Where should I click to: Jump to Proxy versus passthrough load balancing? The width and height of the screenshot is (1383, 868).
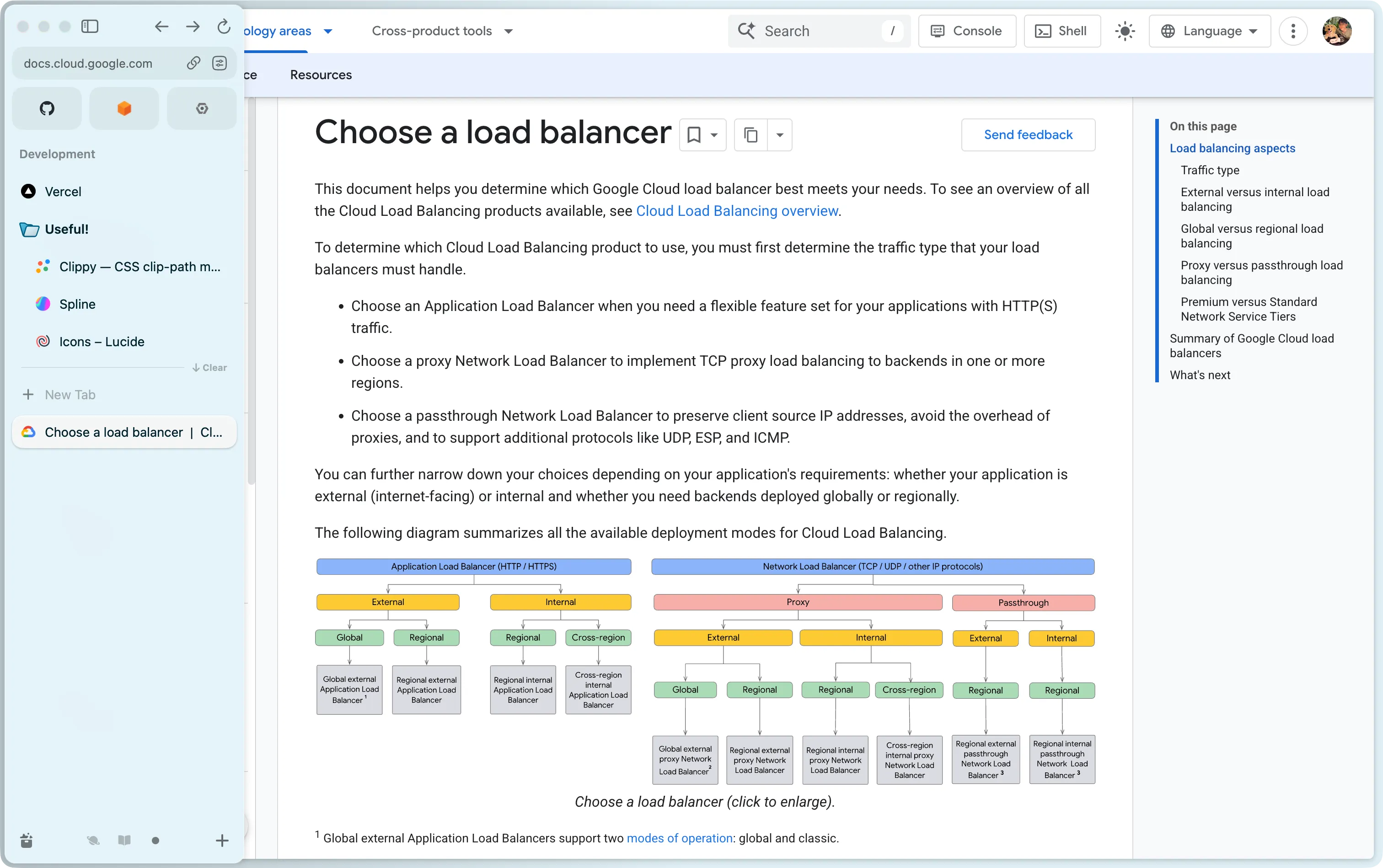click(1262, 273)
